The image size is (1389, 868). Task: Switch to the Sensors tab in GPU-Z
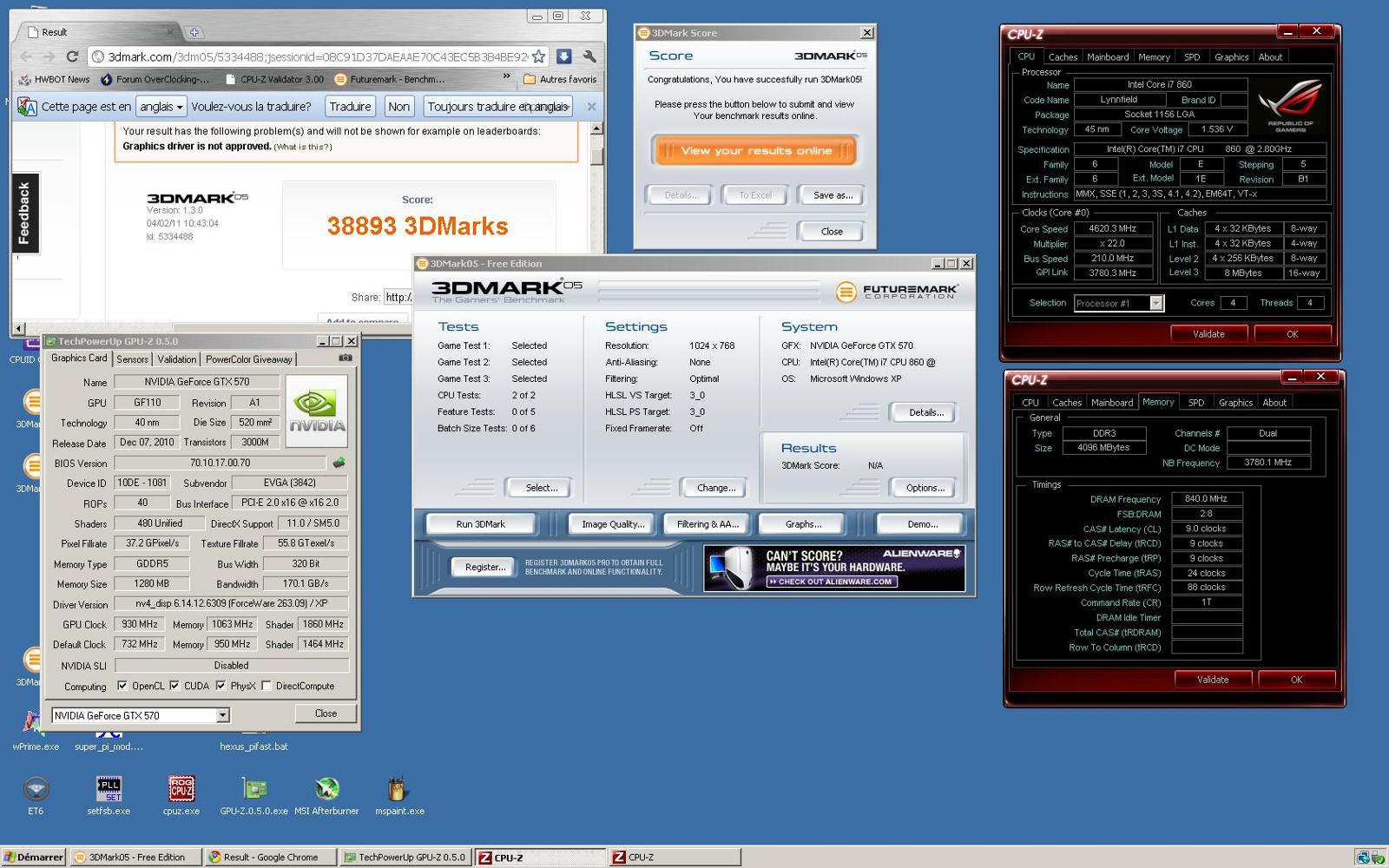tap(132, 359)
